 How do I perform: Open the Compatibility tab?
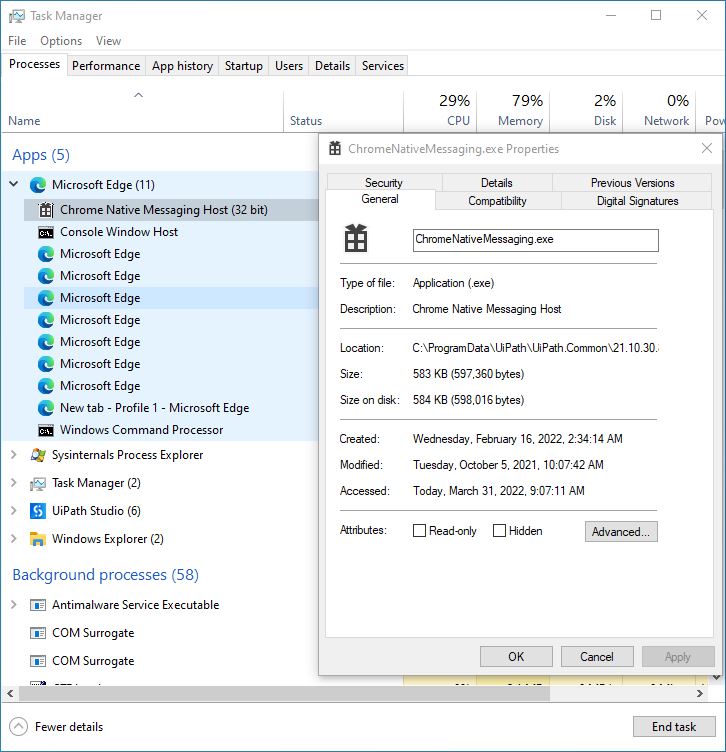click(x=497, y=201)
